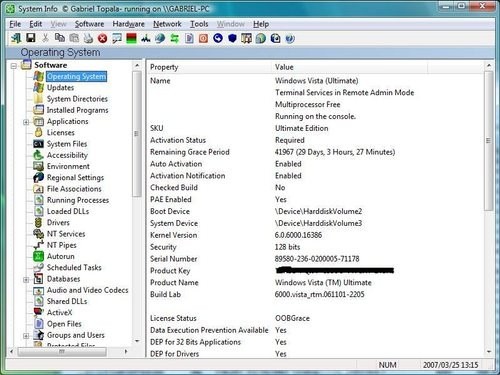Collapse the Software root node
Viewport: 500px width, 375px height.
tap(14, 66)
